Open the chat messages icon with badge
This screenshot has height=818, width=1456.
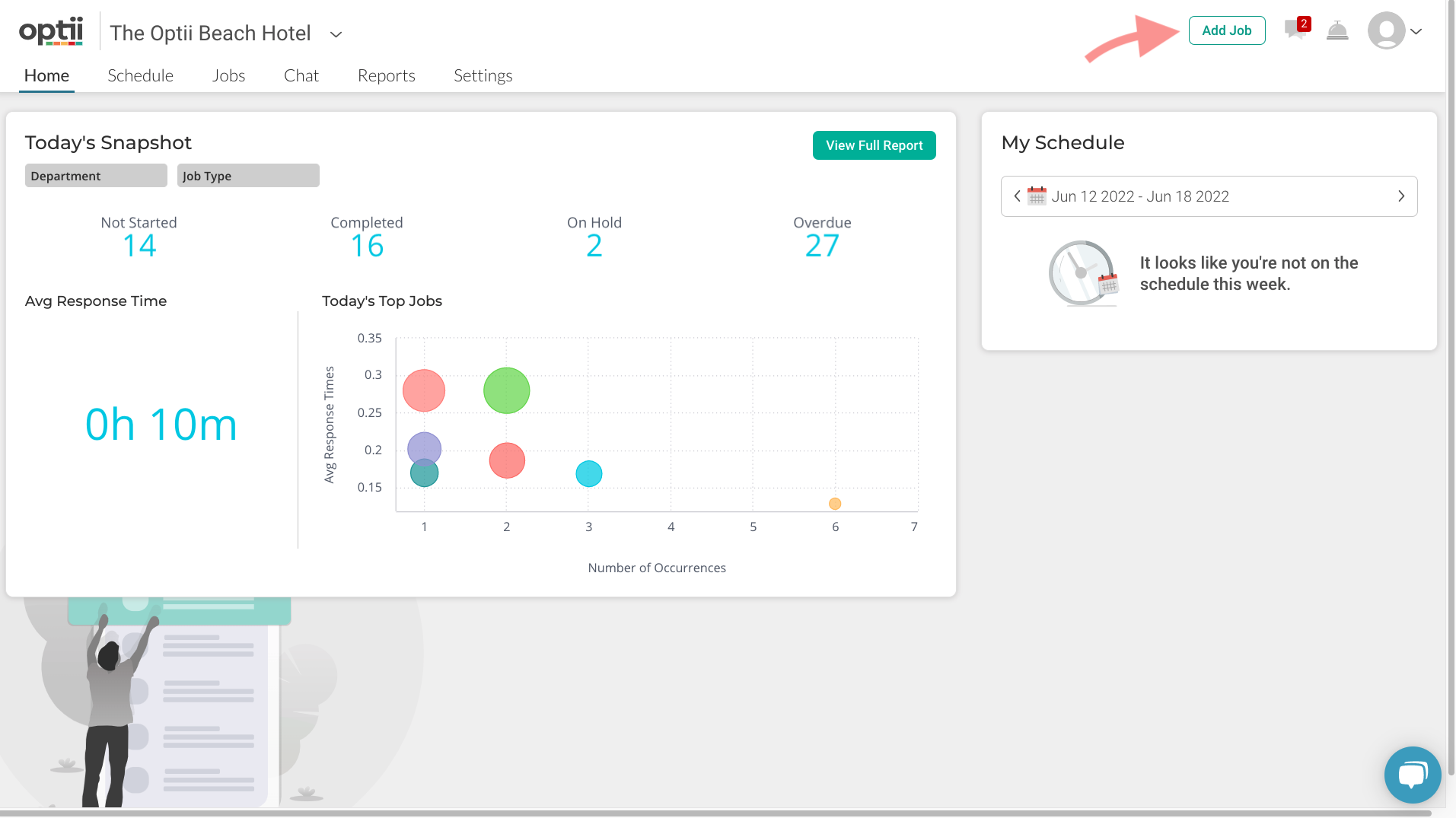[1297, 29]
